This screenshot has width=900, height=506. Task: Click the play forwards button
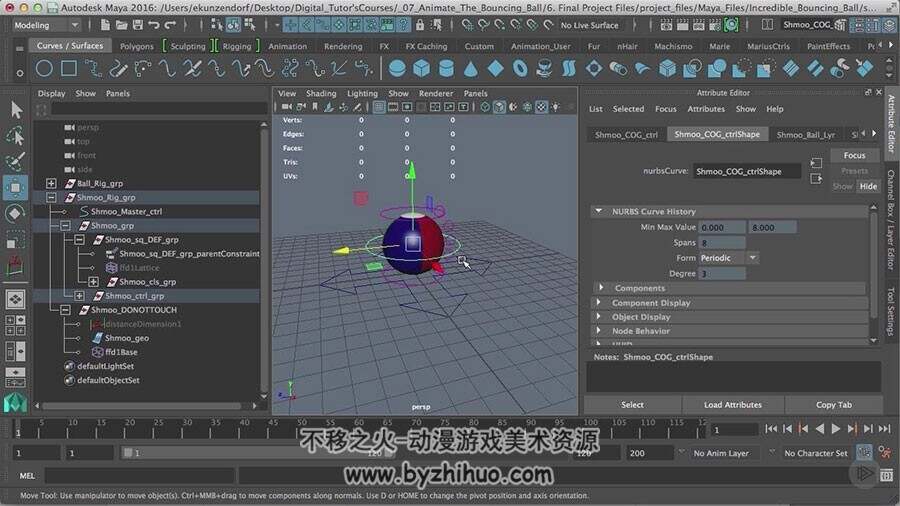836,429
